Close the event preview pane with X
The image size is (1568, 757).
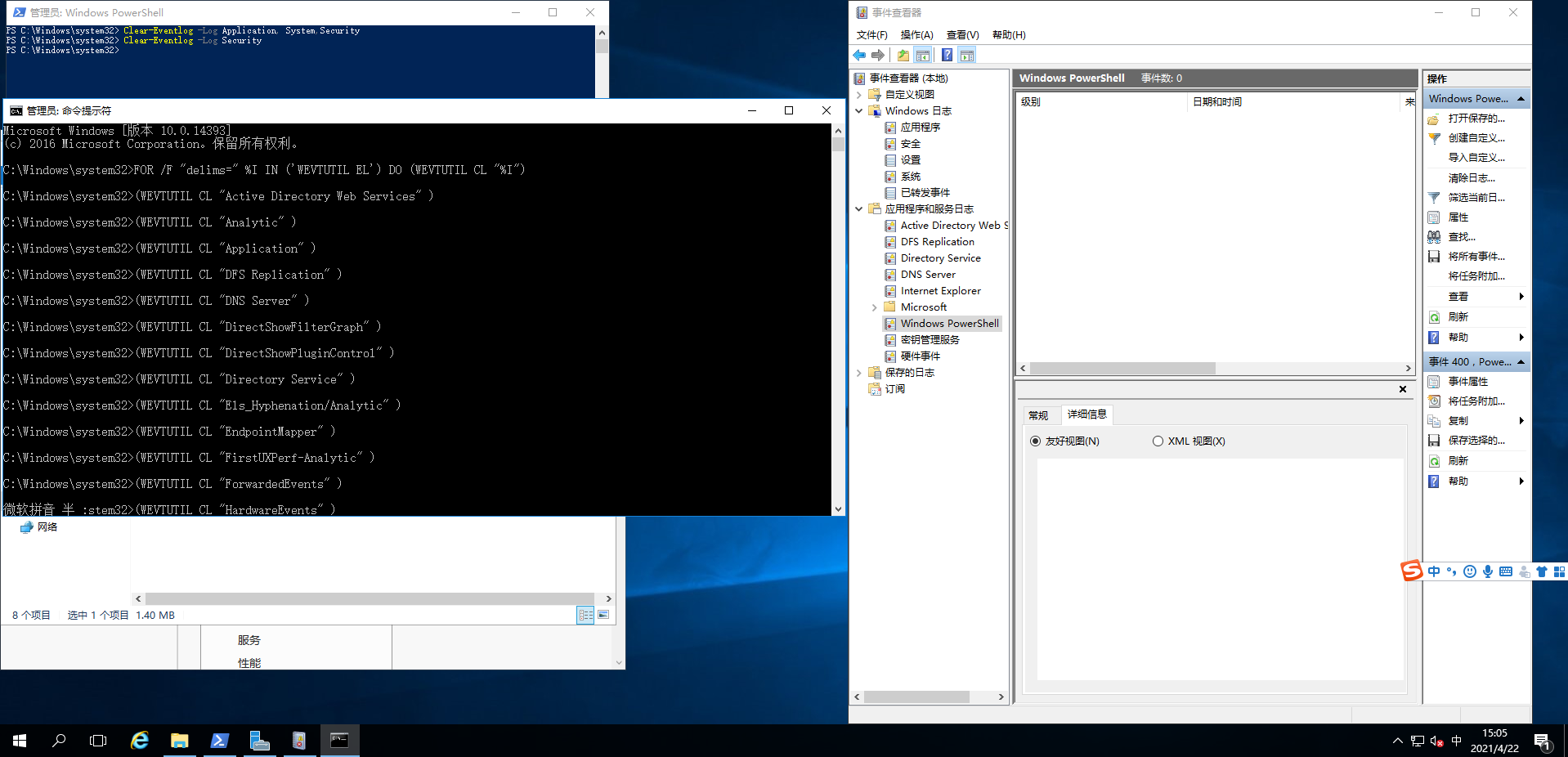click(1403, 389)
